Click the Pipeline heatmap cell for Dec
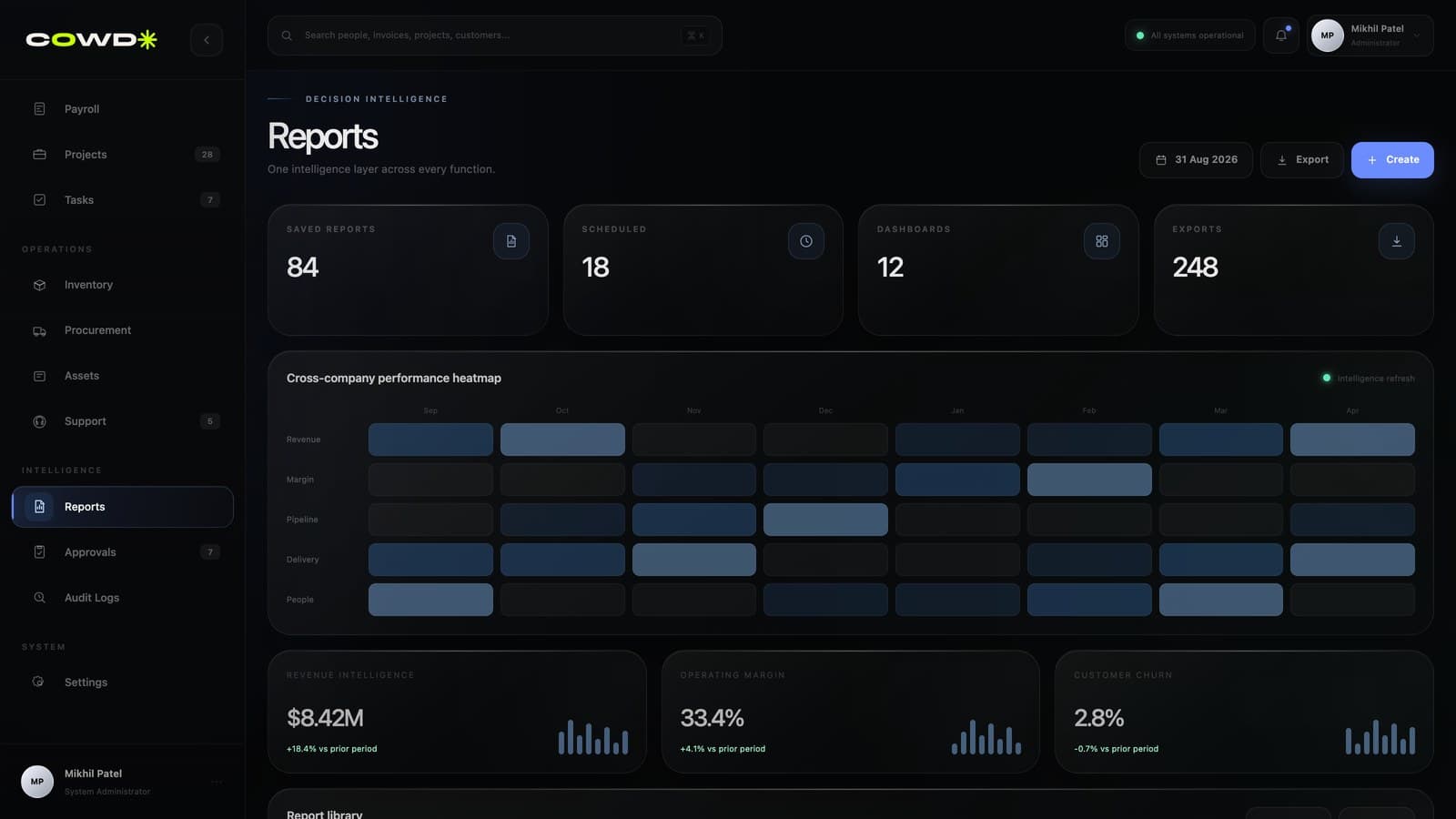The width and height of the screenshot is (1456, 819). point(825,520)
